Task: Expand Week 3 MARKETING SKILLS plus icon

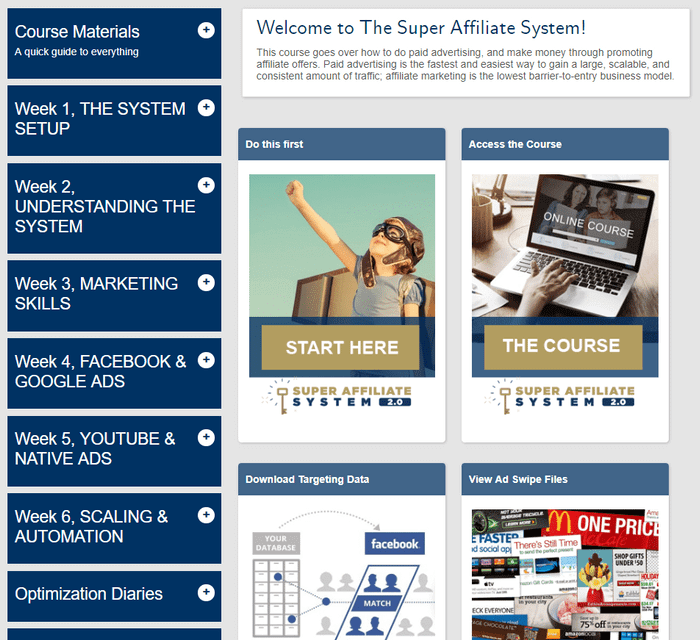Action: (206, 283)
